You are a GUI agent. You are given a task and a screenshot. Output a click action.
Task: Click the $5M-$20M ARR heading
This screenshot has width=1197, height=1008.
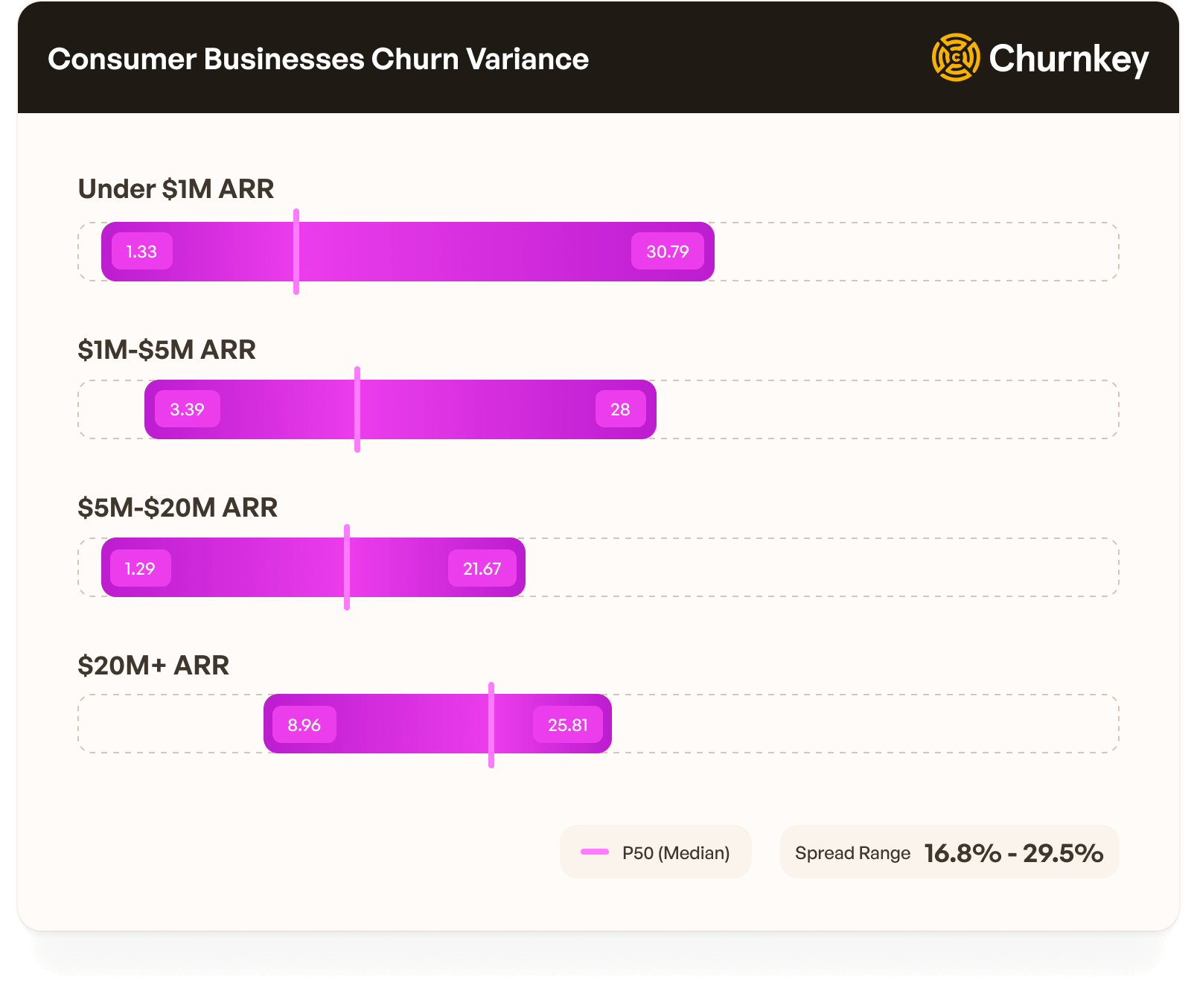[177, 508]
